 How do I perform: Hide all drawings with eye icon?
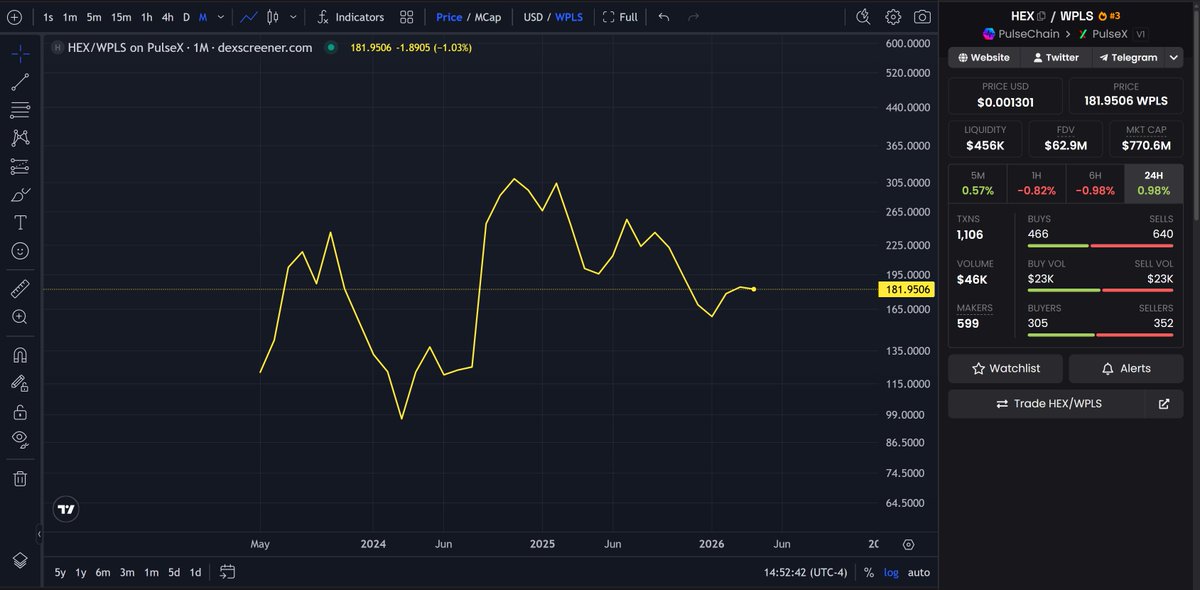coord(20,439)
